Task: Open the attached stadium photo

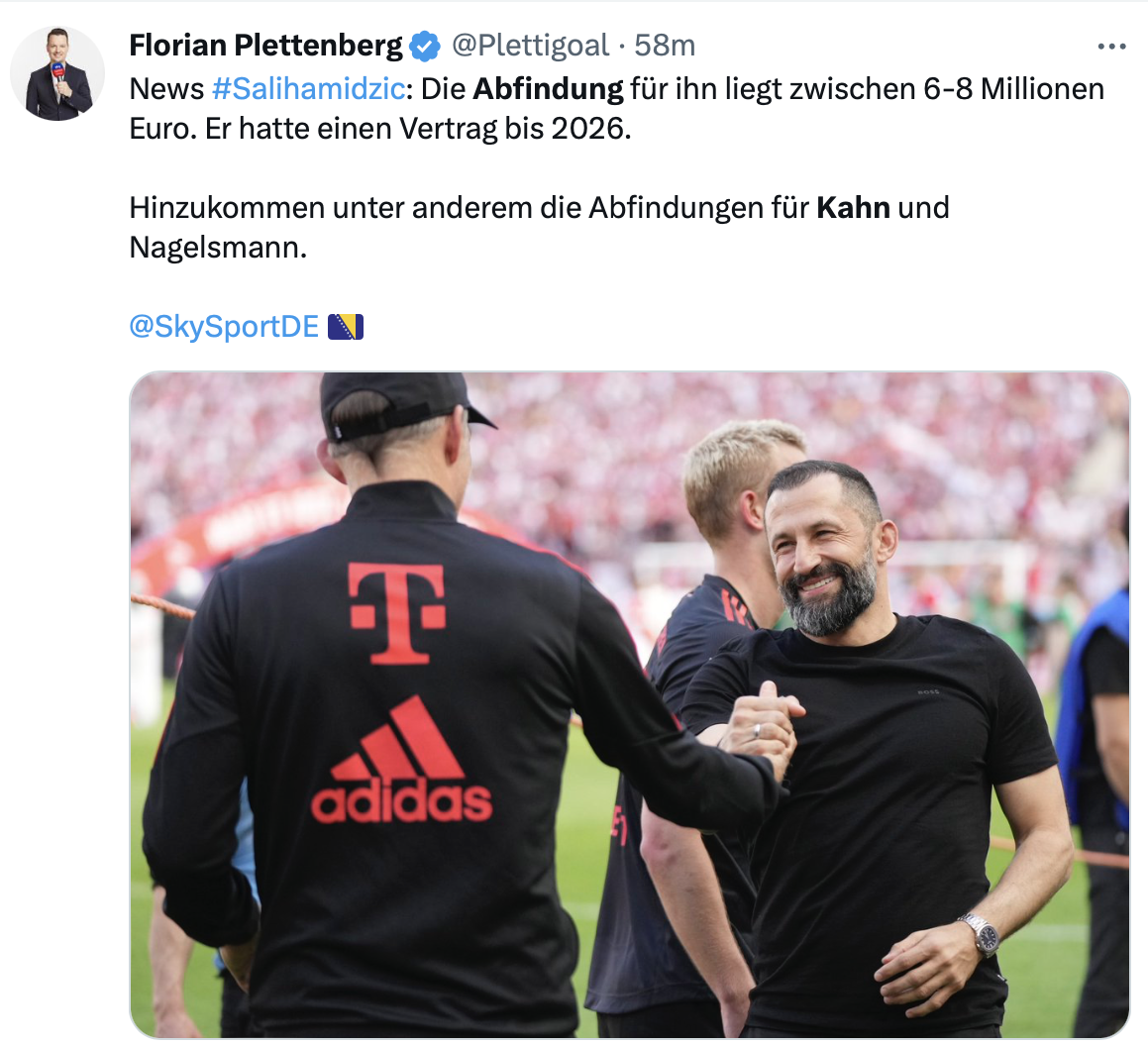Action: tap(630, 704)
